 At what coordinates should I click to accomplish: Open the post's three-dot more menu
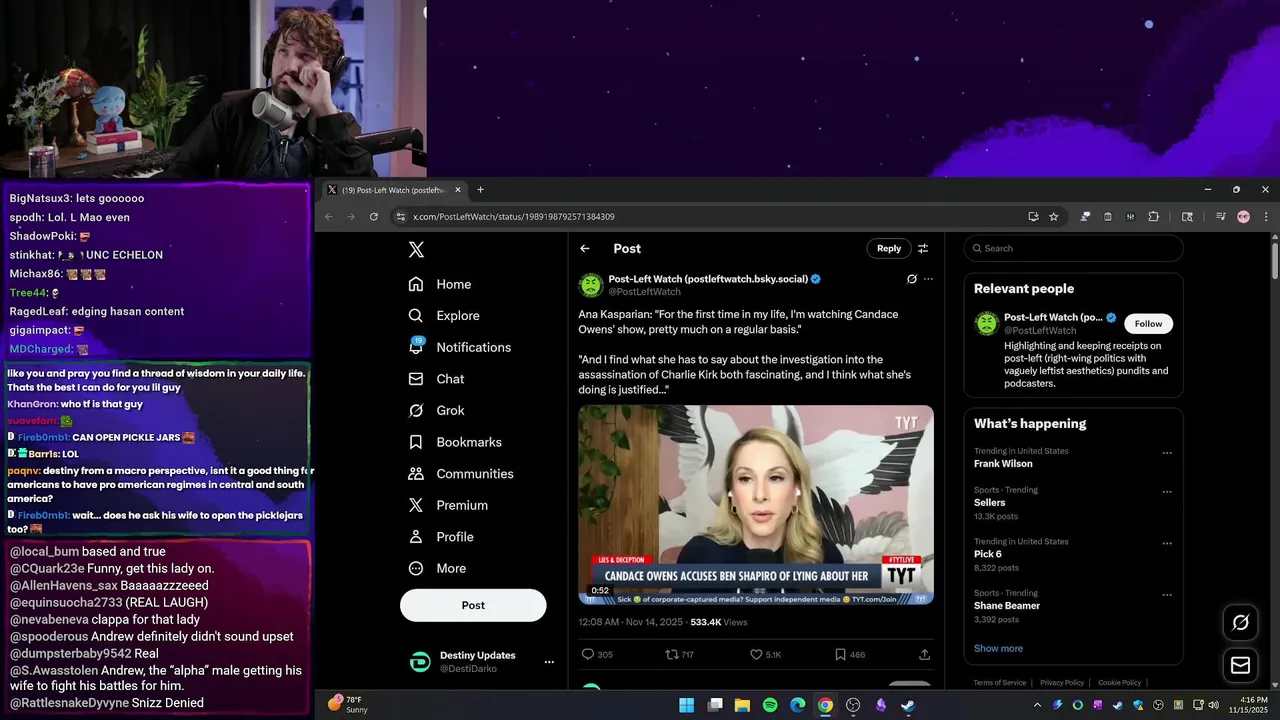pyautogui.click(x=928, y=279)
